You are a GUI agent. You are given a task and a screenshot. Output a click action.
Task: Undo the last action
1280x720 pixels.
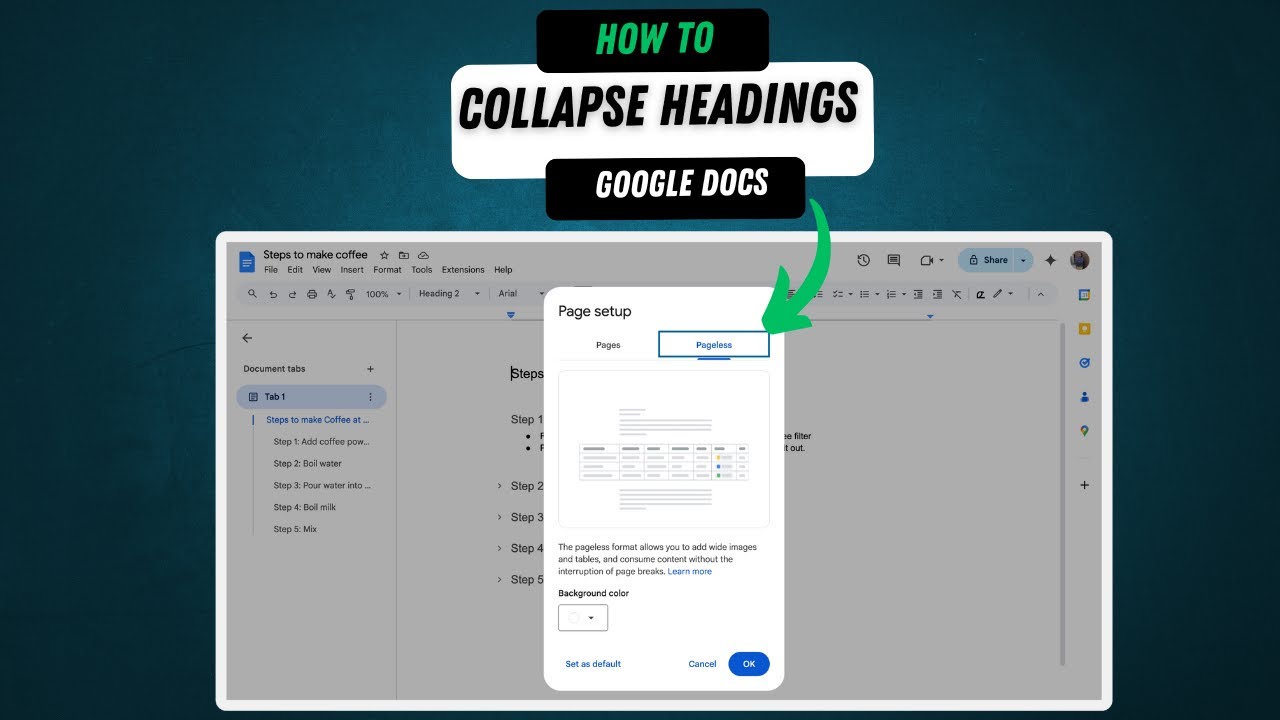point(273,294)
